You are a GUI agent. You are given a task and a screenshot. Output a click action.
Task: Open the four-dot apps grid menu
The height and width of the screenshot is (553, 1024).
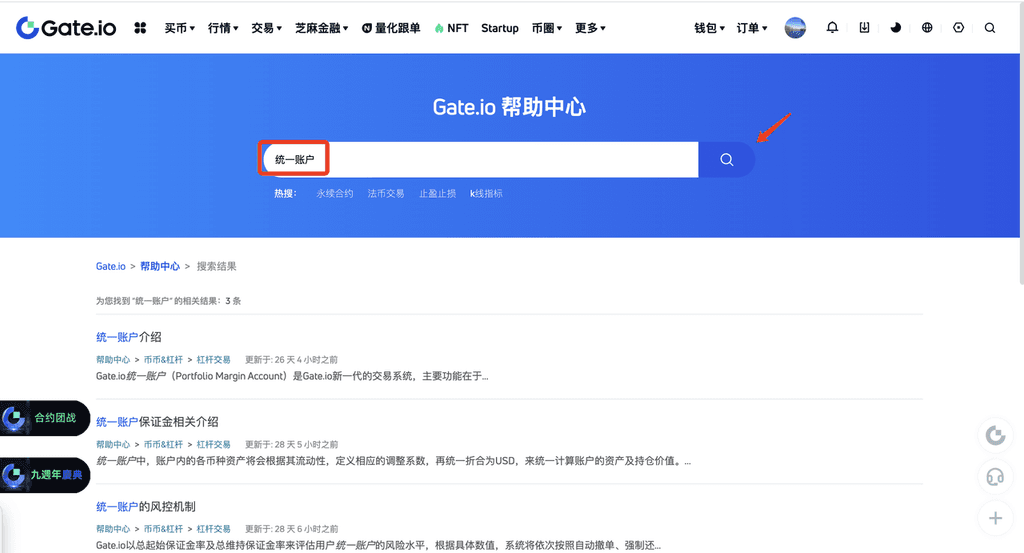[140, 28]
